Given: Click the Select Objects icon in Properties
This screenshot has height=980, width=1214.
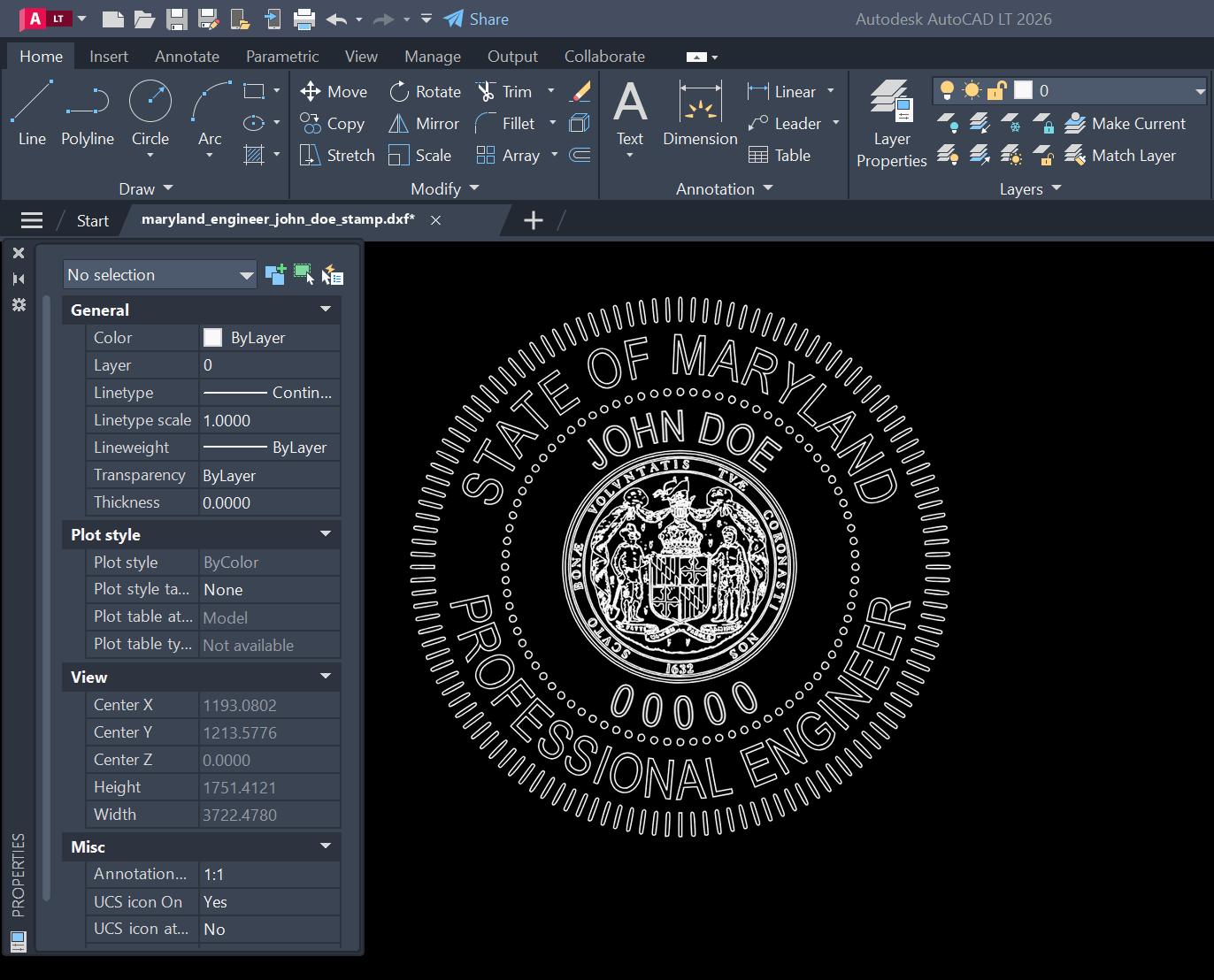Looking at the screenshot, I should coord(303,275).
